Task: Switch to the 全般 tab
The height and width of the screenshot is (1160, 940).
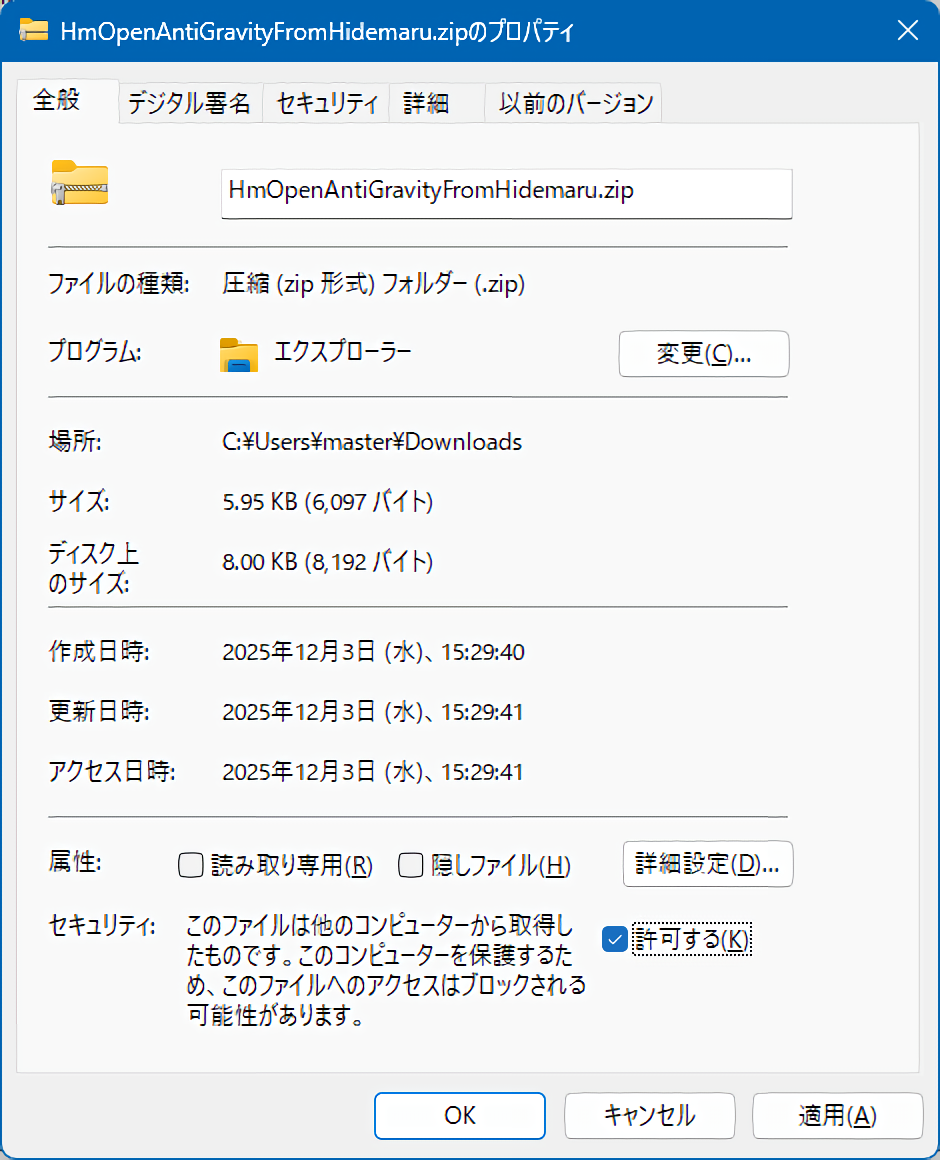Action: click(57, 101)
